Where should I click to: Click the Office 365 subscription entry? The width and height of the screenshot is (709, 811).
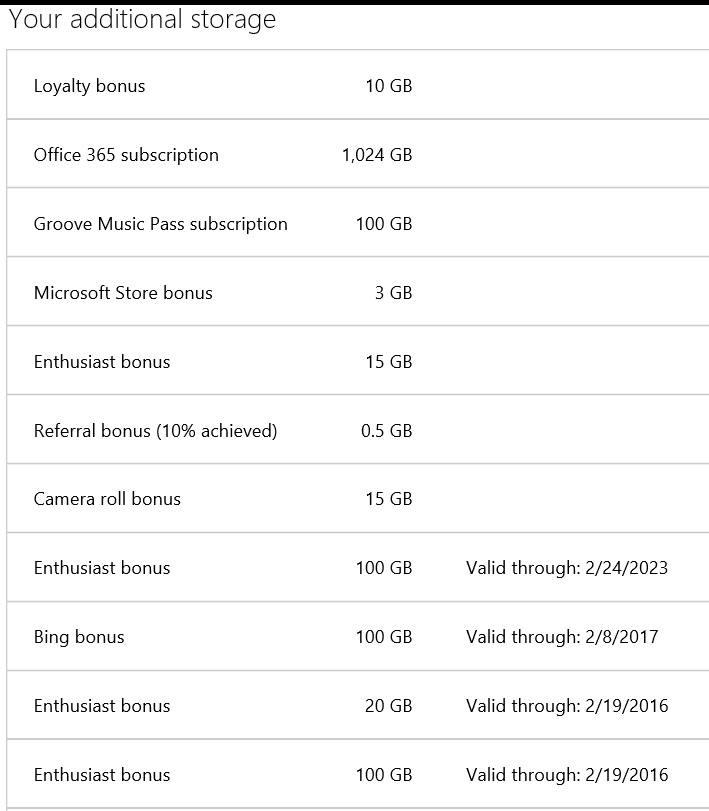126,155
